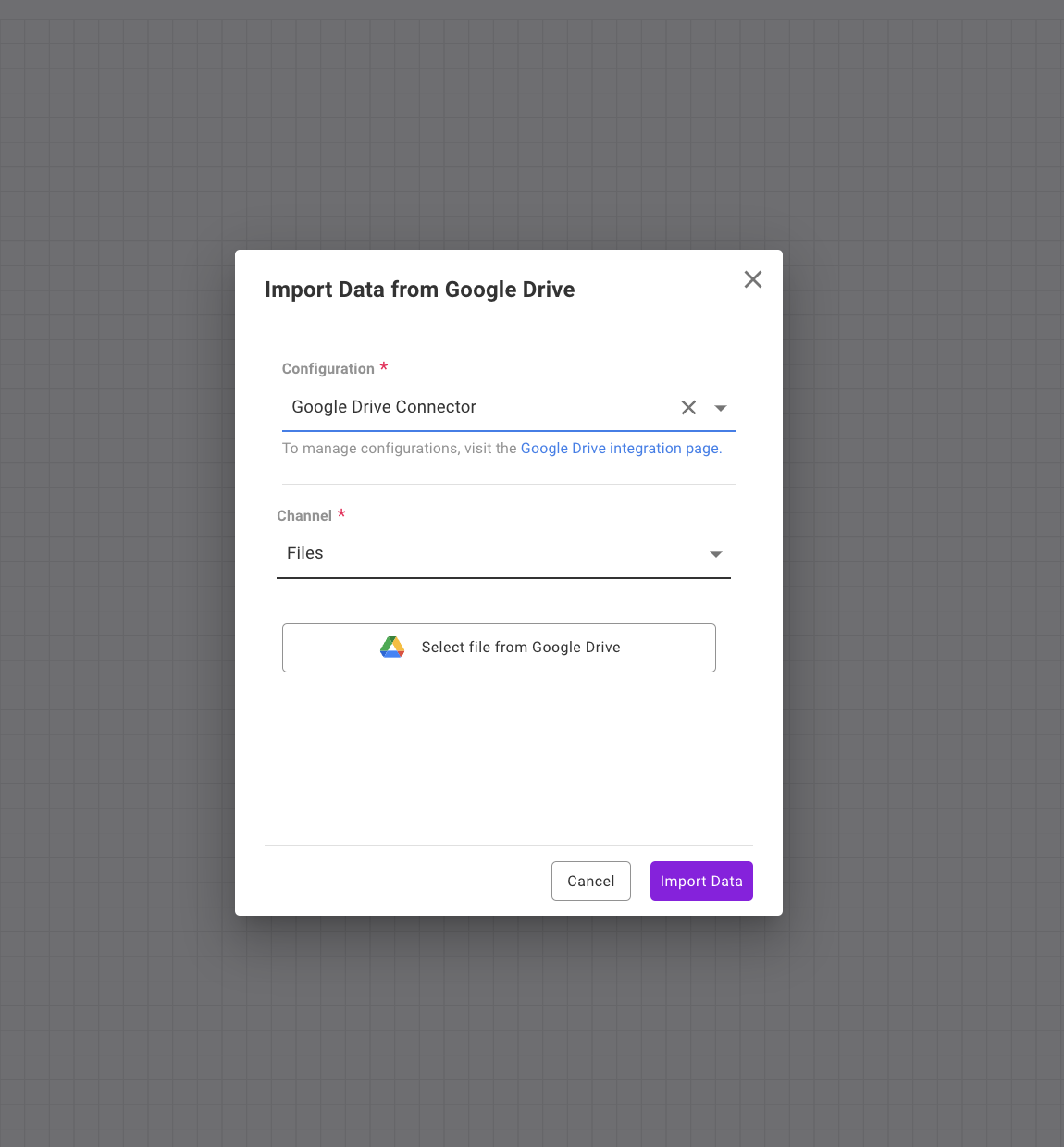Click the Import Data button
The width and height of the screenshot is (1064, 1147).
[x=701, y=882]
